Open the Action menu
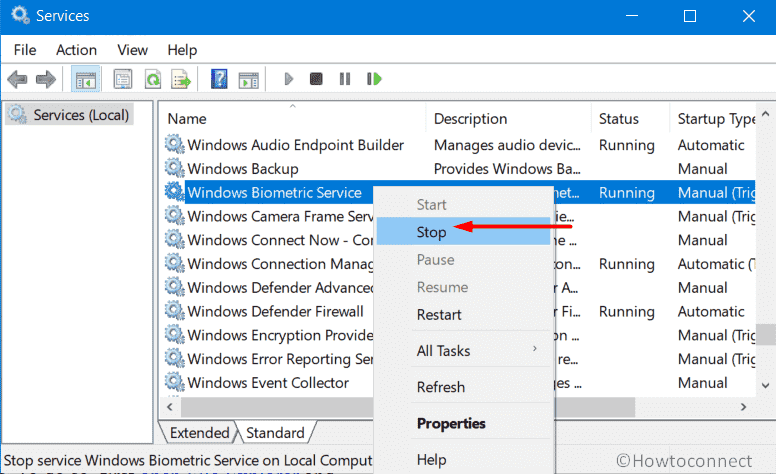Screen dimensions: 776x474 click(x=76, y=50)
